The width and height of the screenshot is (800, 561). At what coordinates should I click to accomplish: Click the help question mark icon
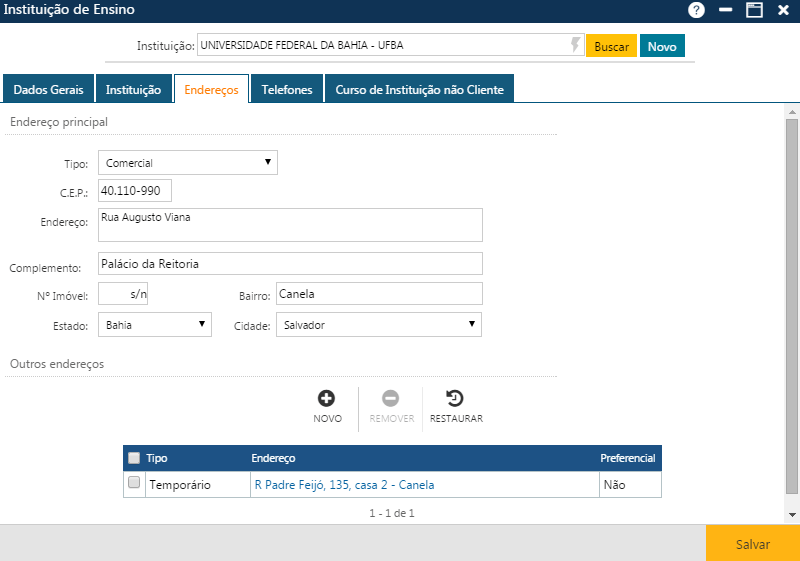point(697,10)
